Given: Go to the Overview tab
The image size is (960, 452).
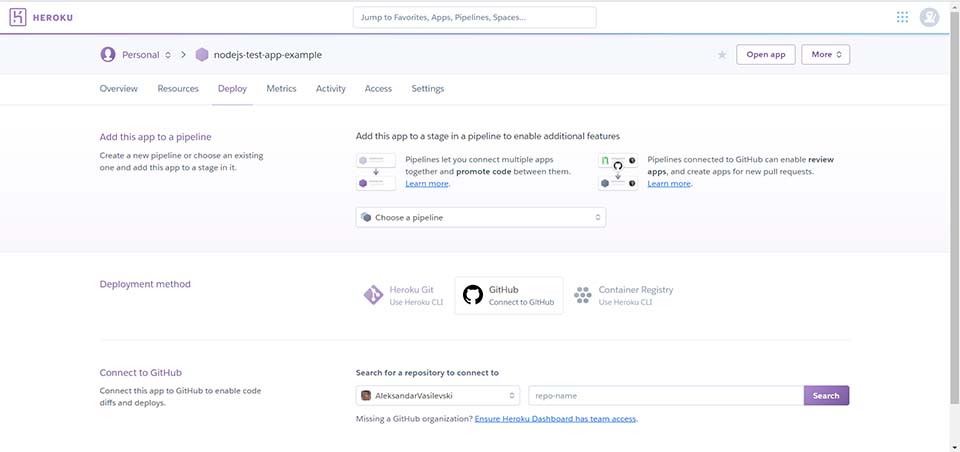Looking at the screenshot, I should pyautogui.click(x=119, y=89).
